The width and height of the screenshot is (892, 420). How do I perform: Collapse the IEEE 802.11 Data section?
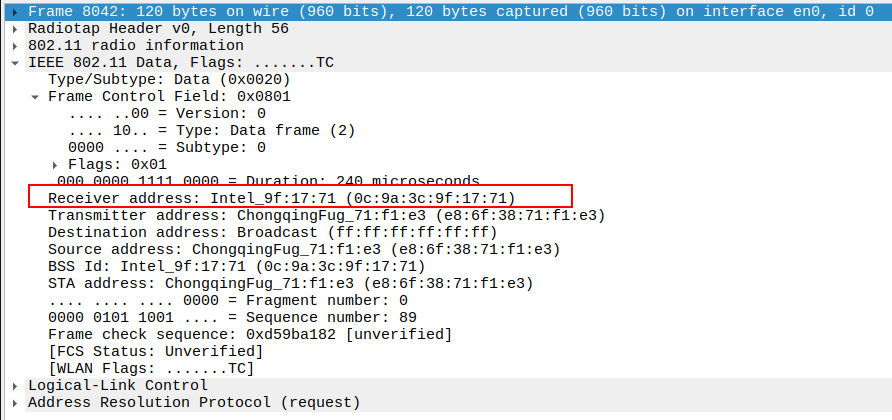[15, 62]
